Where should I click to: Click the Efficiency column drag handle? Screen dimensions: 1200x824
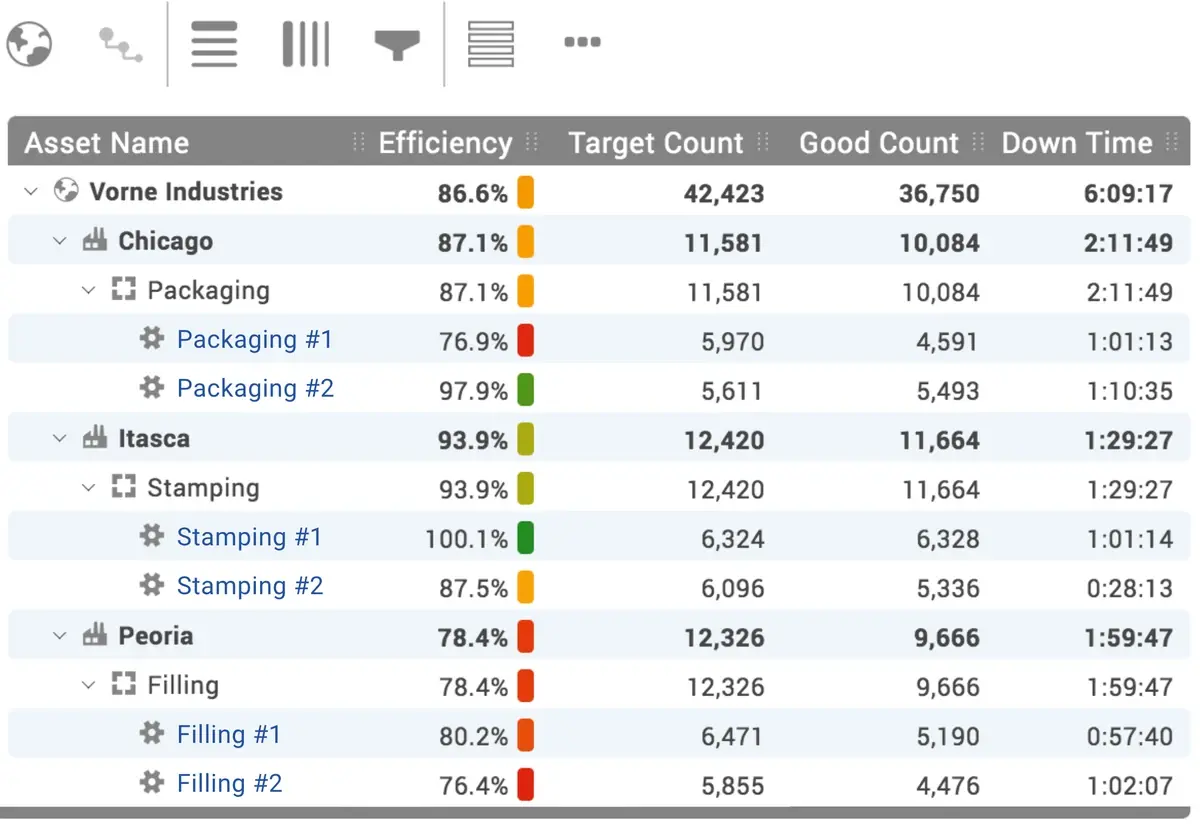click(x=533, y=143)
